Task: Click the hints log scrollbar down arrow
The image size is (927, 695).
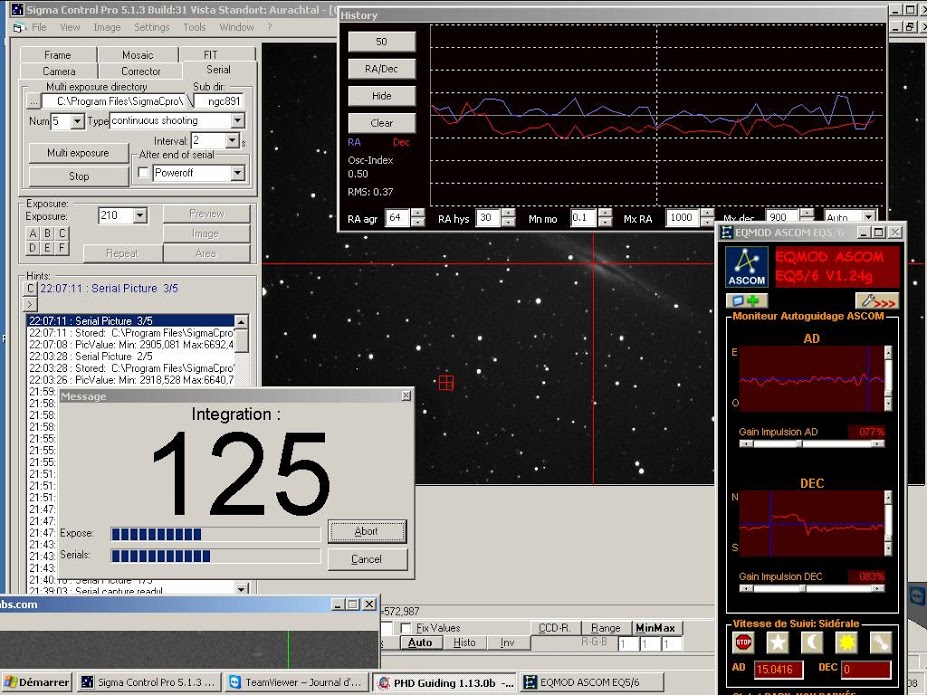Action: 241,589
